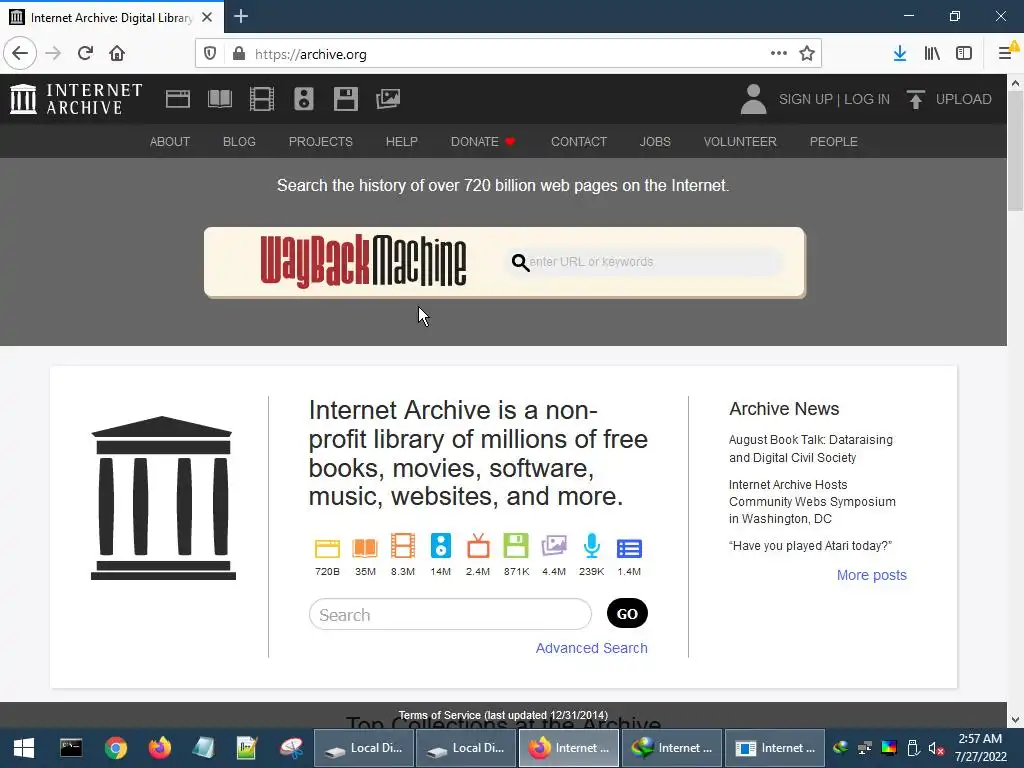Open the Firefox hamburger menu
Image resolution: width=1024 pixels, height=768 pixels.
pyautogui.click(x=1005, y=54)
